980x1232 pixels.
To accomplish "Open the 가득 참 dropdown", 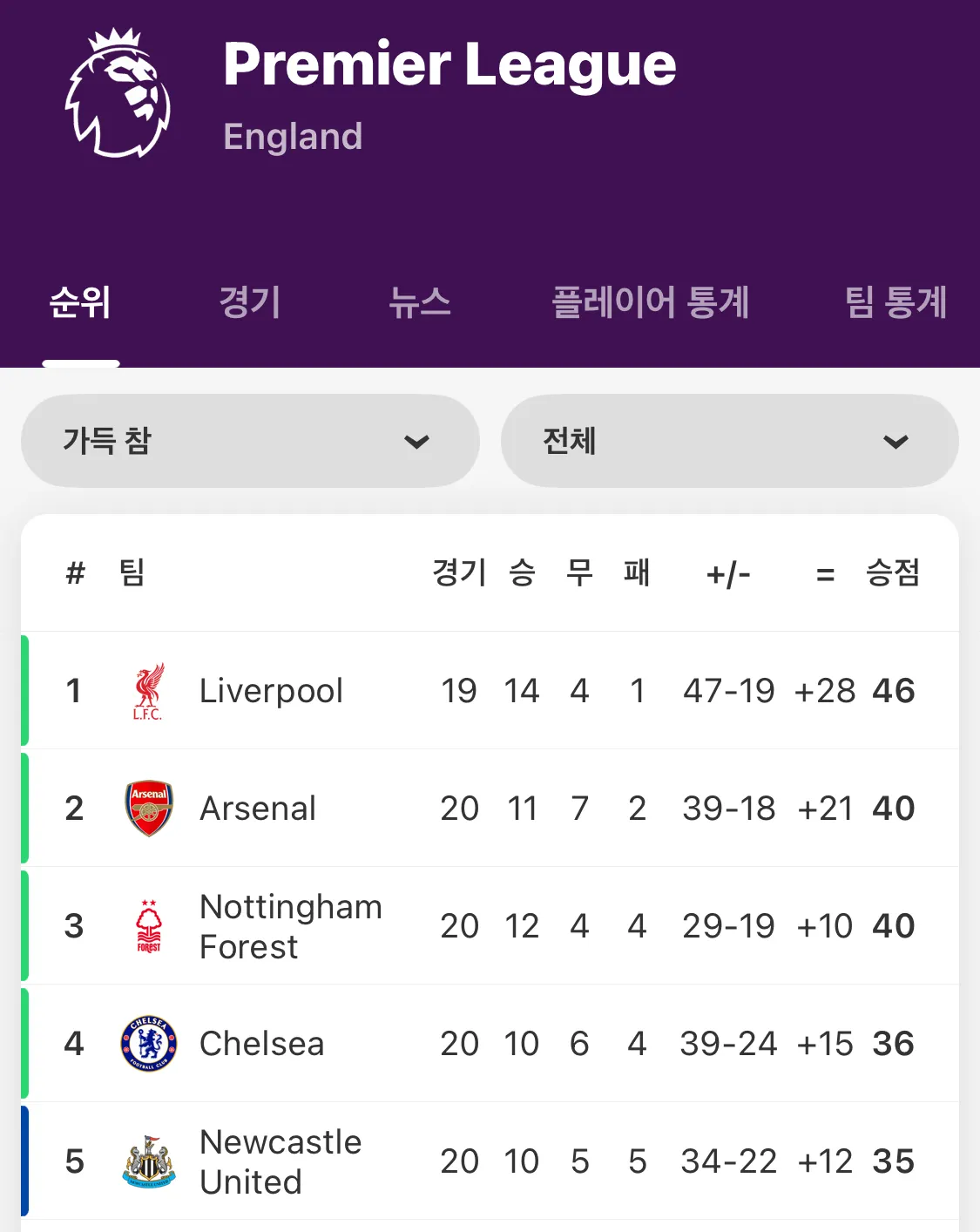I will tap(250, 441).
